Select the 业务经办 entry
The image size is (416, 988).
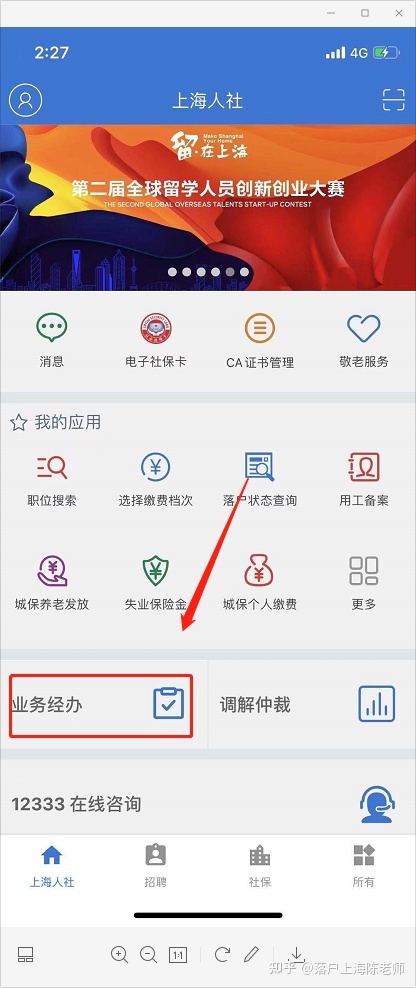[101, 704]
